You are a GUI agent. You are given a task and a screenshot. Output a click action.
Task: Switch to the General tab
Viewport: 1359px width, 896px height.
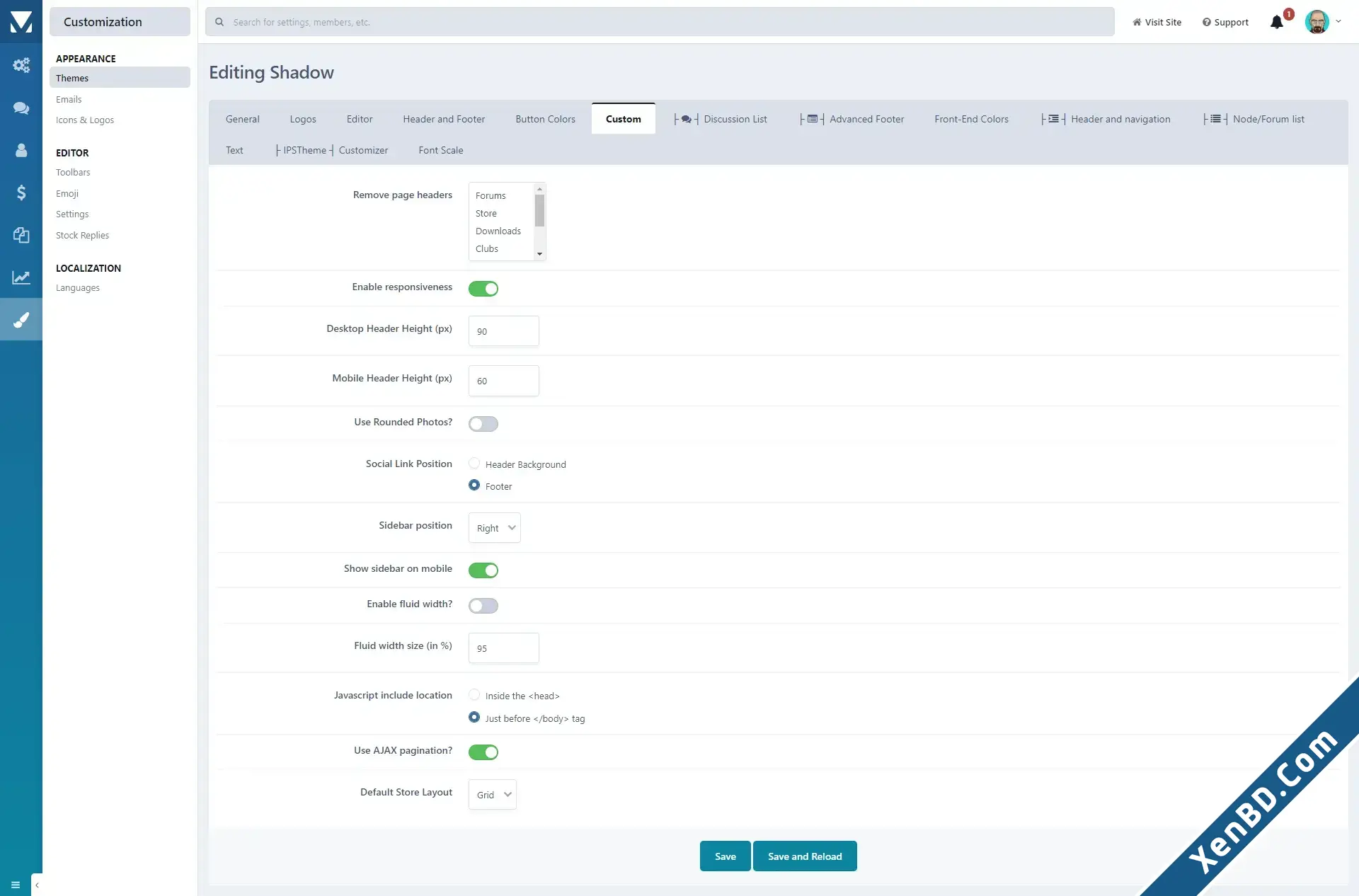coord(243,119)
